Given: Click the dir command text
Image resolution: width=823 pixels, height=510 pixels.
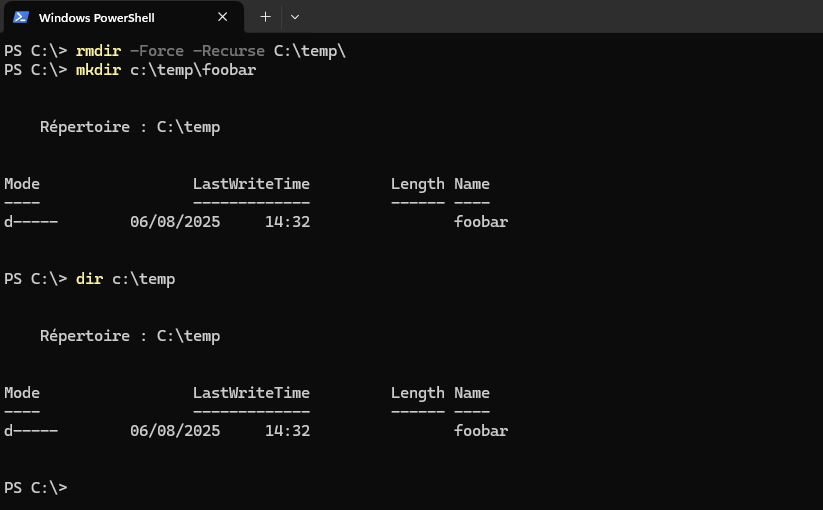Looking at the screenshot, I should click(x=89, y=279).
